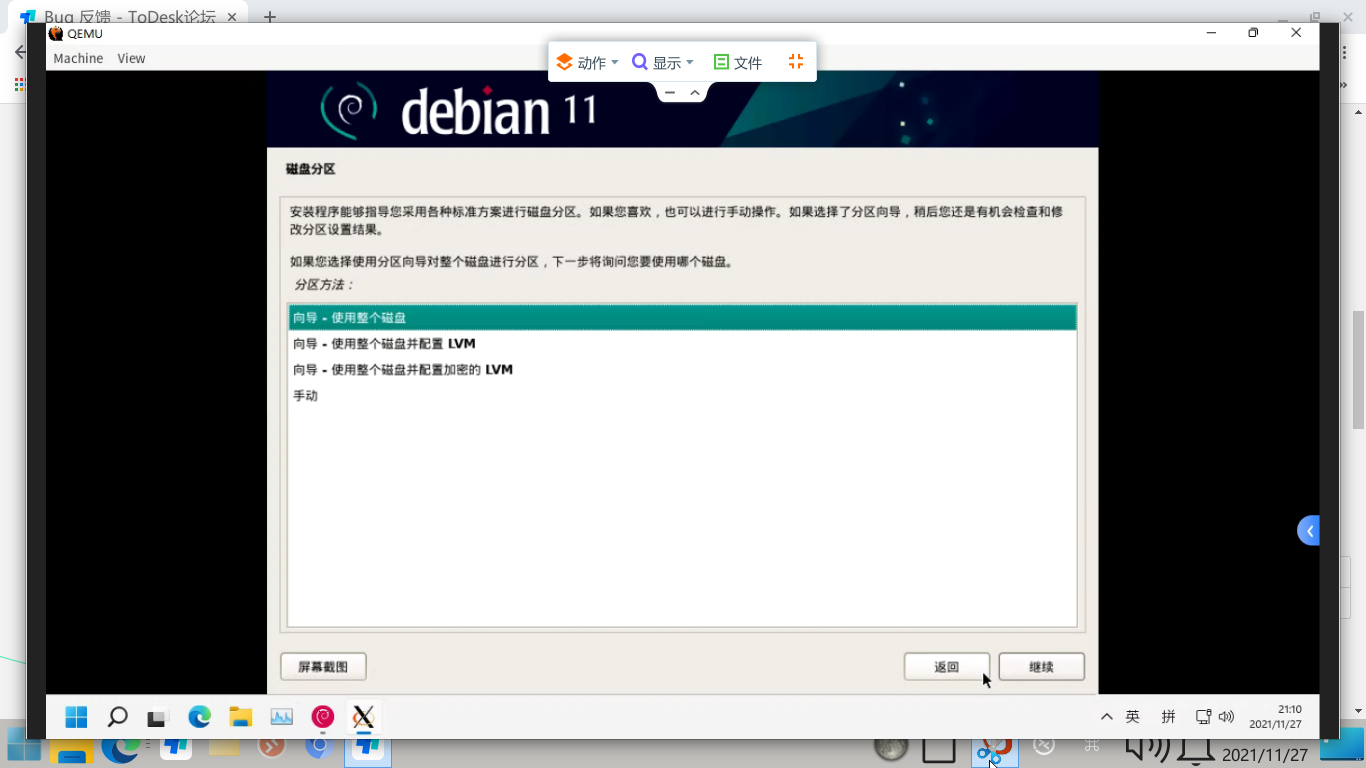
Task: Close the QEMU window
Action: tap(1296, 33)
